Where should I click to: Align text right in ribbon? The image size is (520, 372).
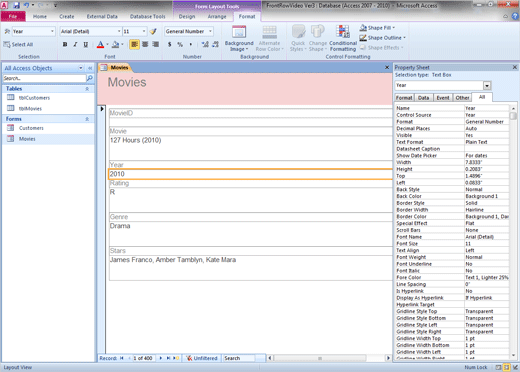point(155,44)
